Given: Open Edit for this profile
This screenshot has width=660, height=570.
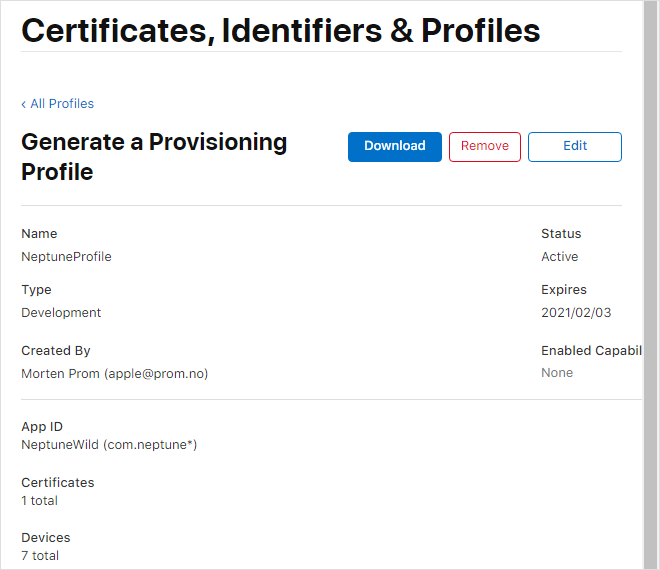Looking at the screenshot, I should point(574,146).
